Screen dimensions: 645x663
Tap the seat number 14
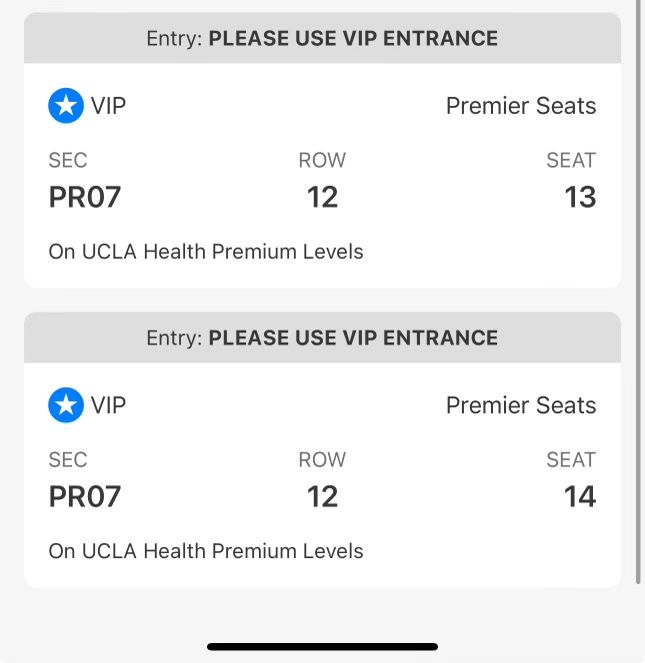coord(580,496)
